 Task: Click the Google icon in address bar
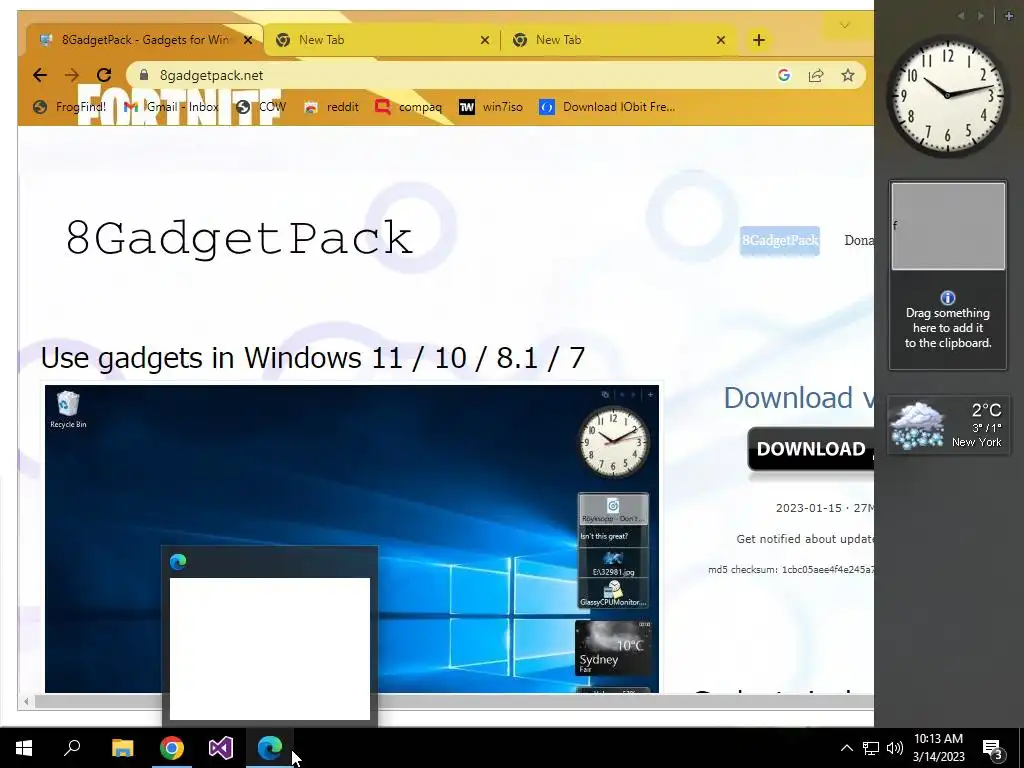pos(784,75)
